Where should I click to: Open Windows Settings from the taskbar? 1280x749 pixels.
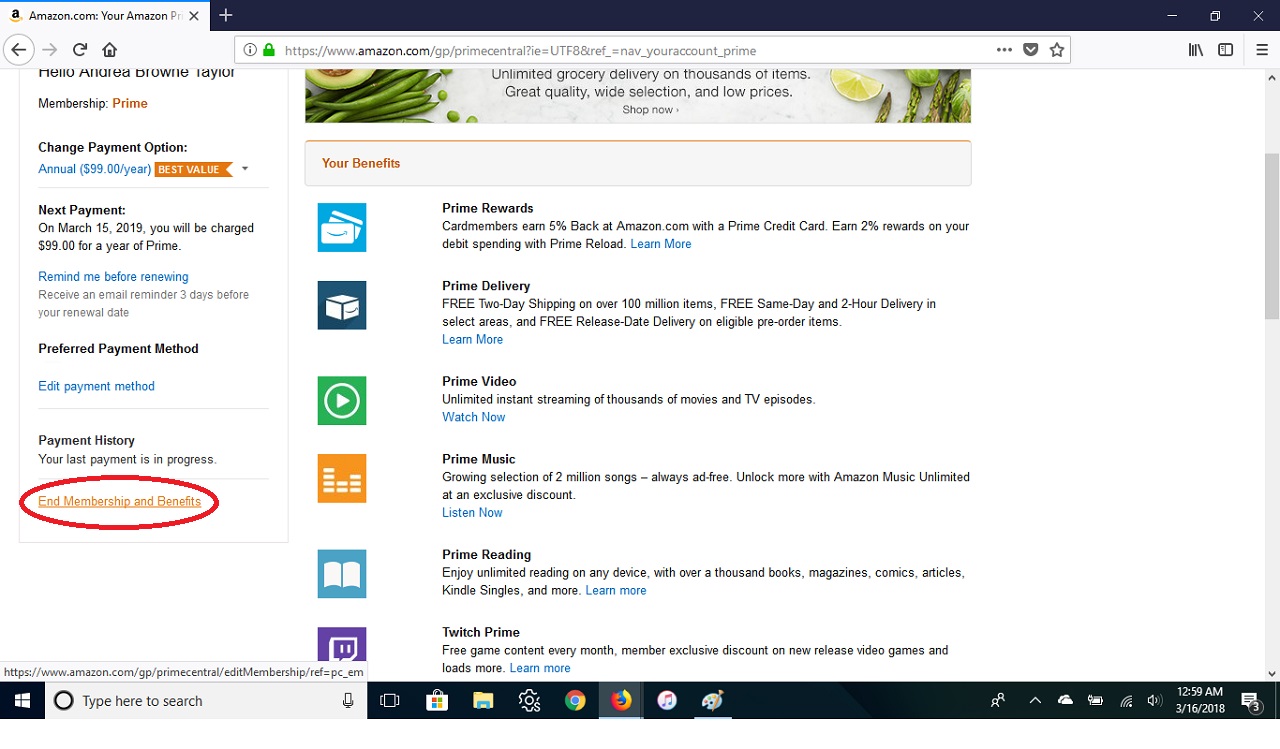click(x=529, y=701)
